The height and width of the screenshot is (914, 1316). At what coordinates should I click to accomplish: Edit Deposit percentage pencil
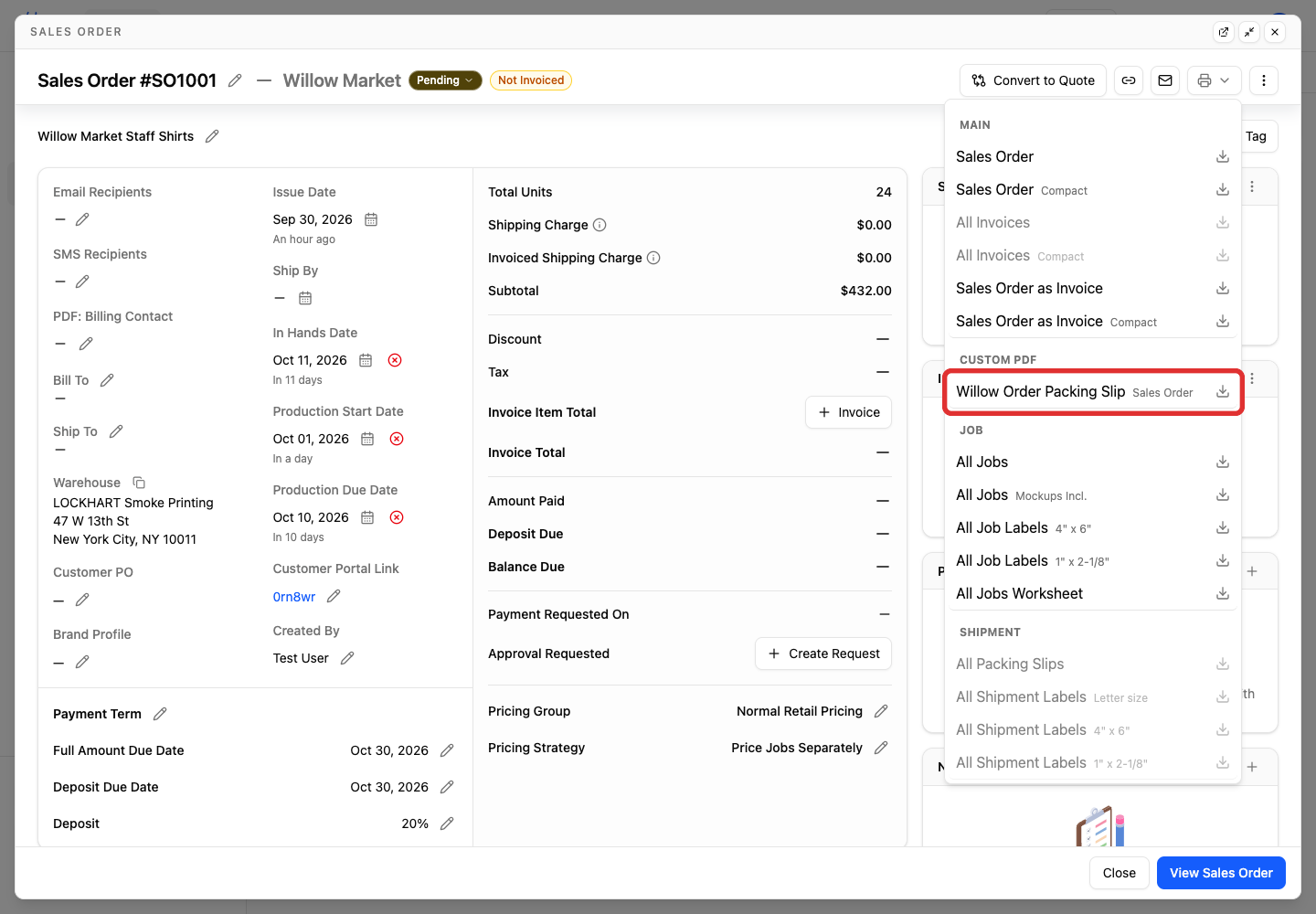447,824
